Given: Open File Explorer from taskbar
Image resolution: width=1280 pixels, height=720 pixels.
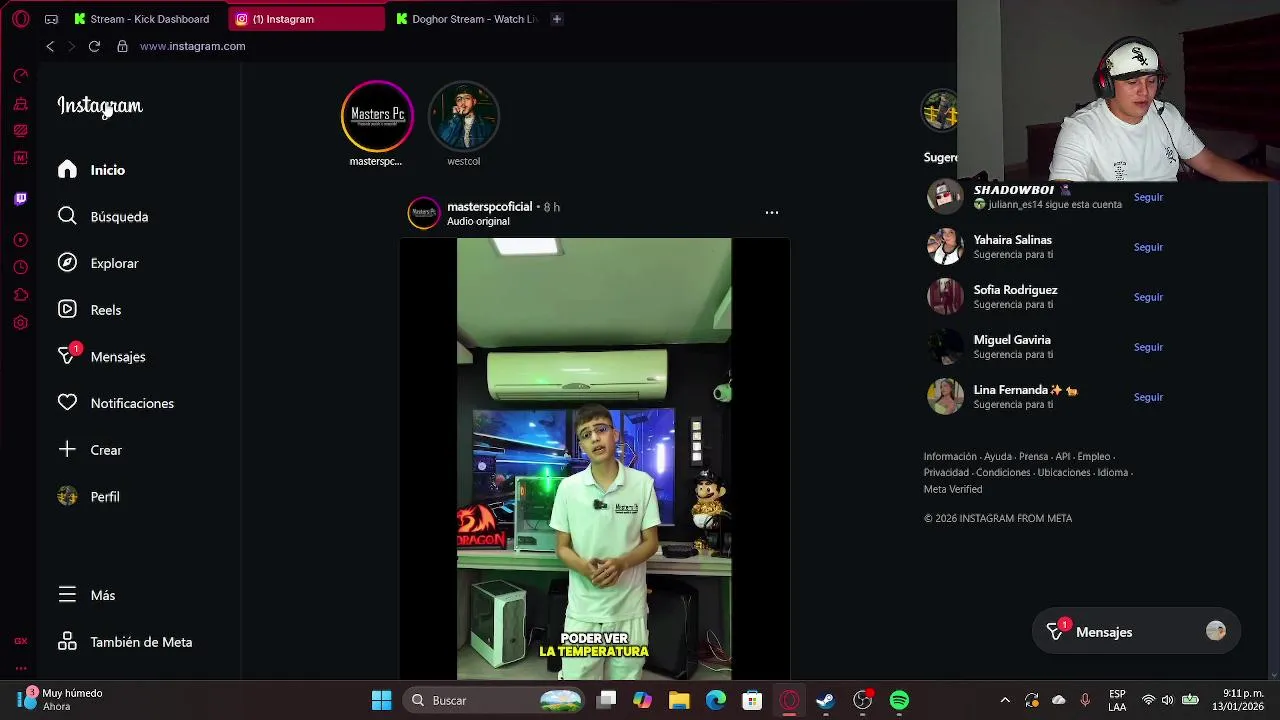Looking at the screenshot, I should [x=679, y=700].
